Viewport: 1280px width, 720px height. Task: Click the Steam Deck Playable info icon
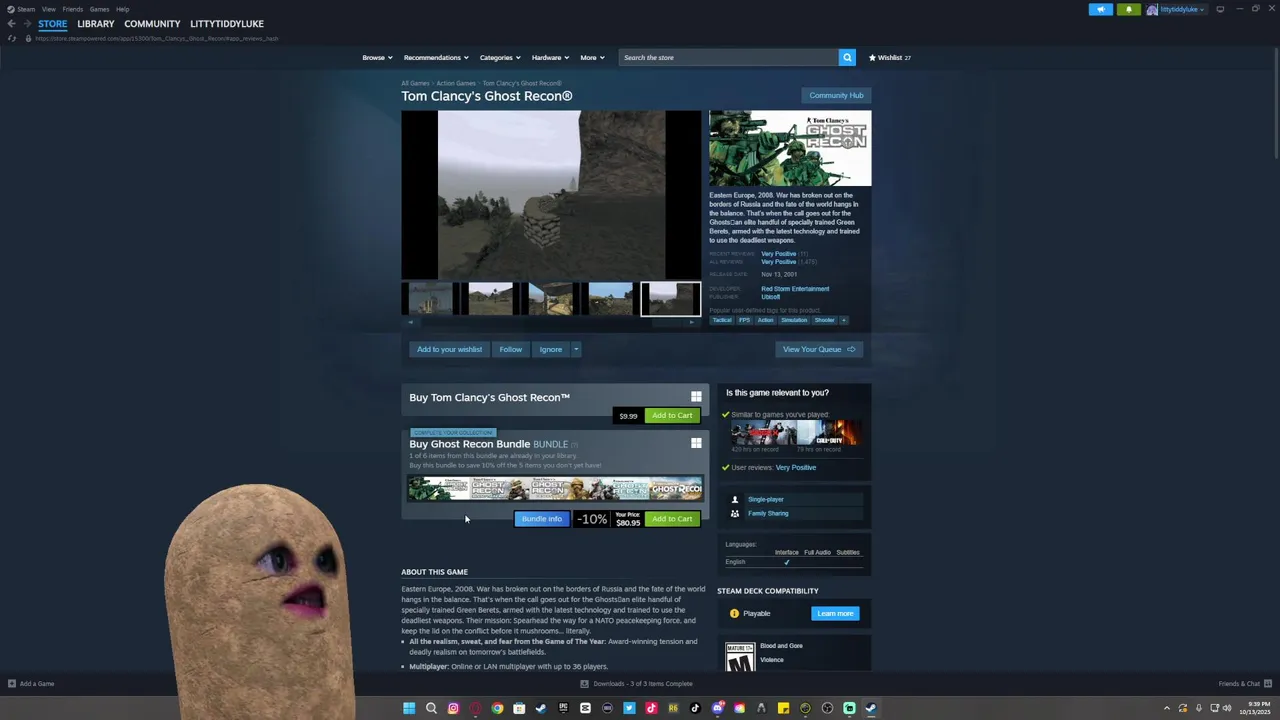click(x=734, y=613)
